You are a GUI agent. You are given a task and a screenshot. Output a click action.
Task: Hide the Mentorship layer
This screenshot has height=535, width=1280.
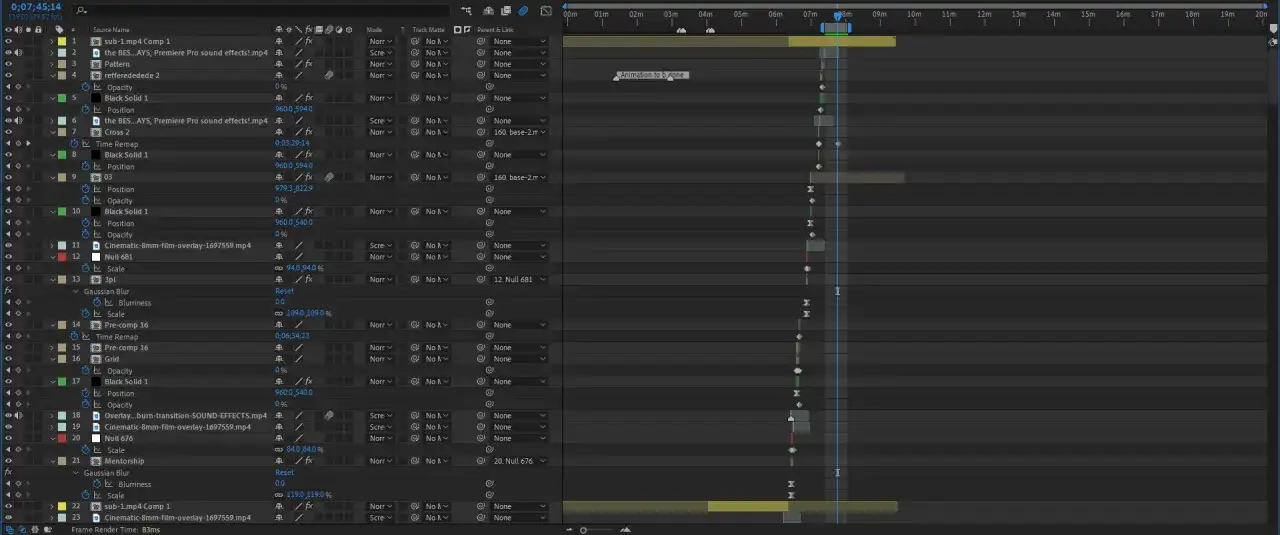(x=8, y=461)
